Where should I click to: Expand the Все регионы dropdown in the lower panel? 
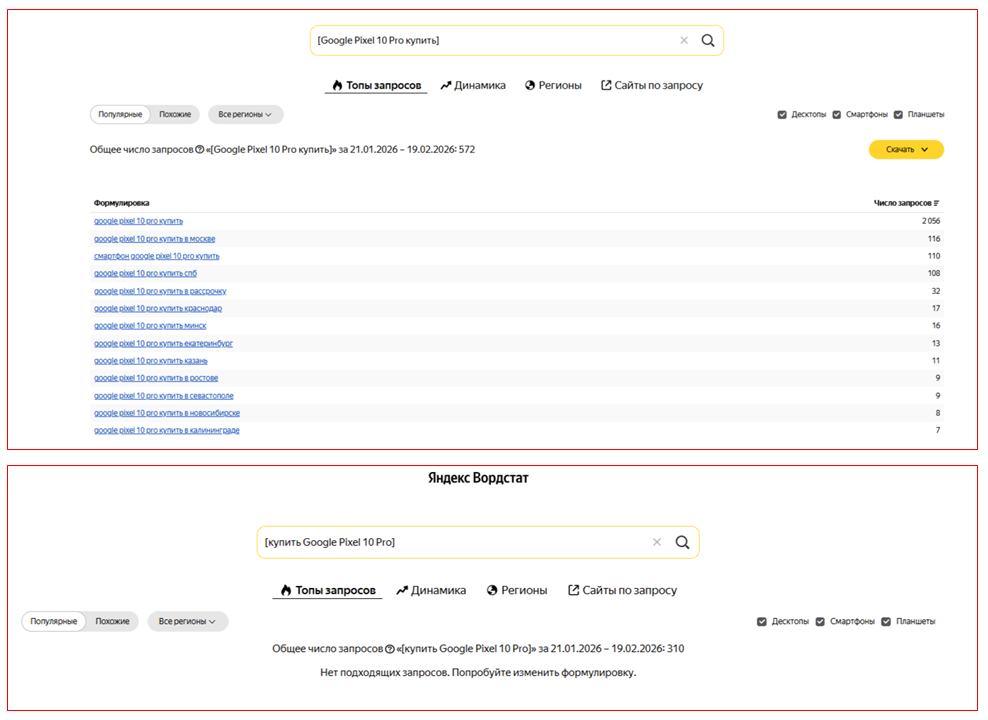click(x=188, y=622)
